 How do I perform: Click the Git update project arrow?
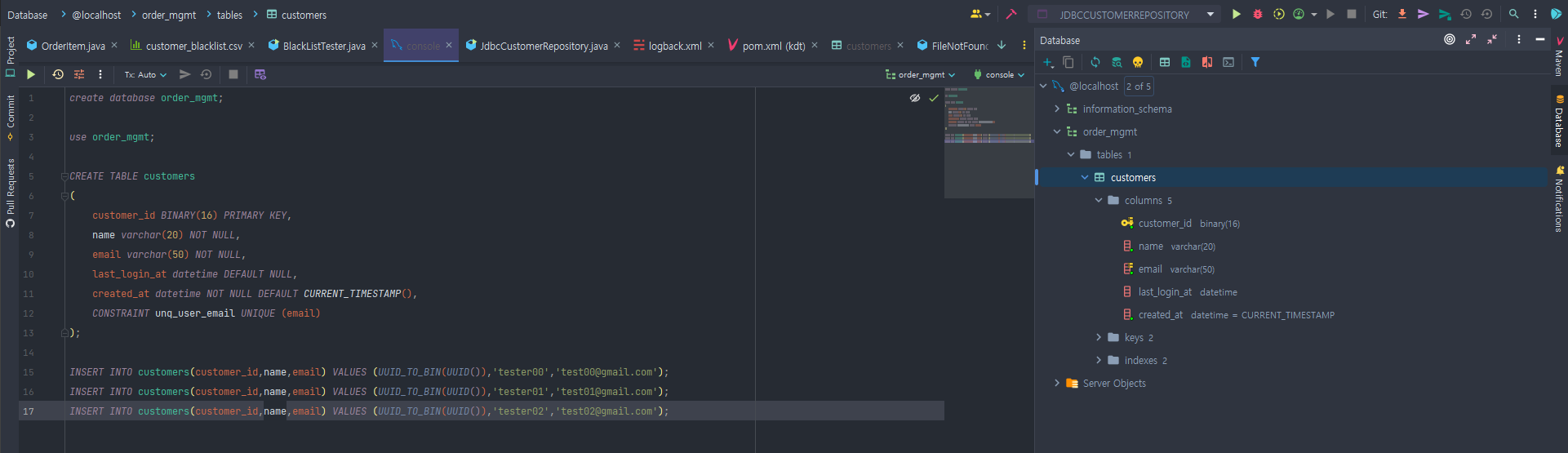(1402, 14)
